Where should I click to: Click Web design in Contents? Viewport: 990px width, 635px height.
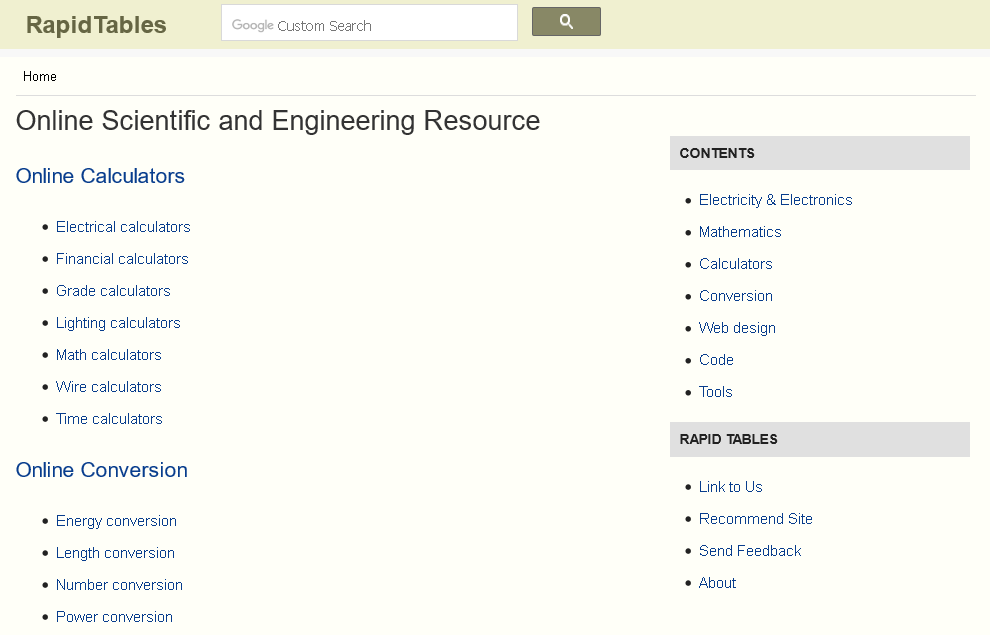(x=737, y=328)
